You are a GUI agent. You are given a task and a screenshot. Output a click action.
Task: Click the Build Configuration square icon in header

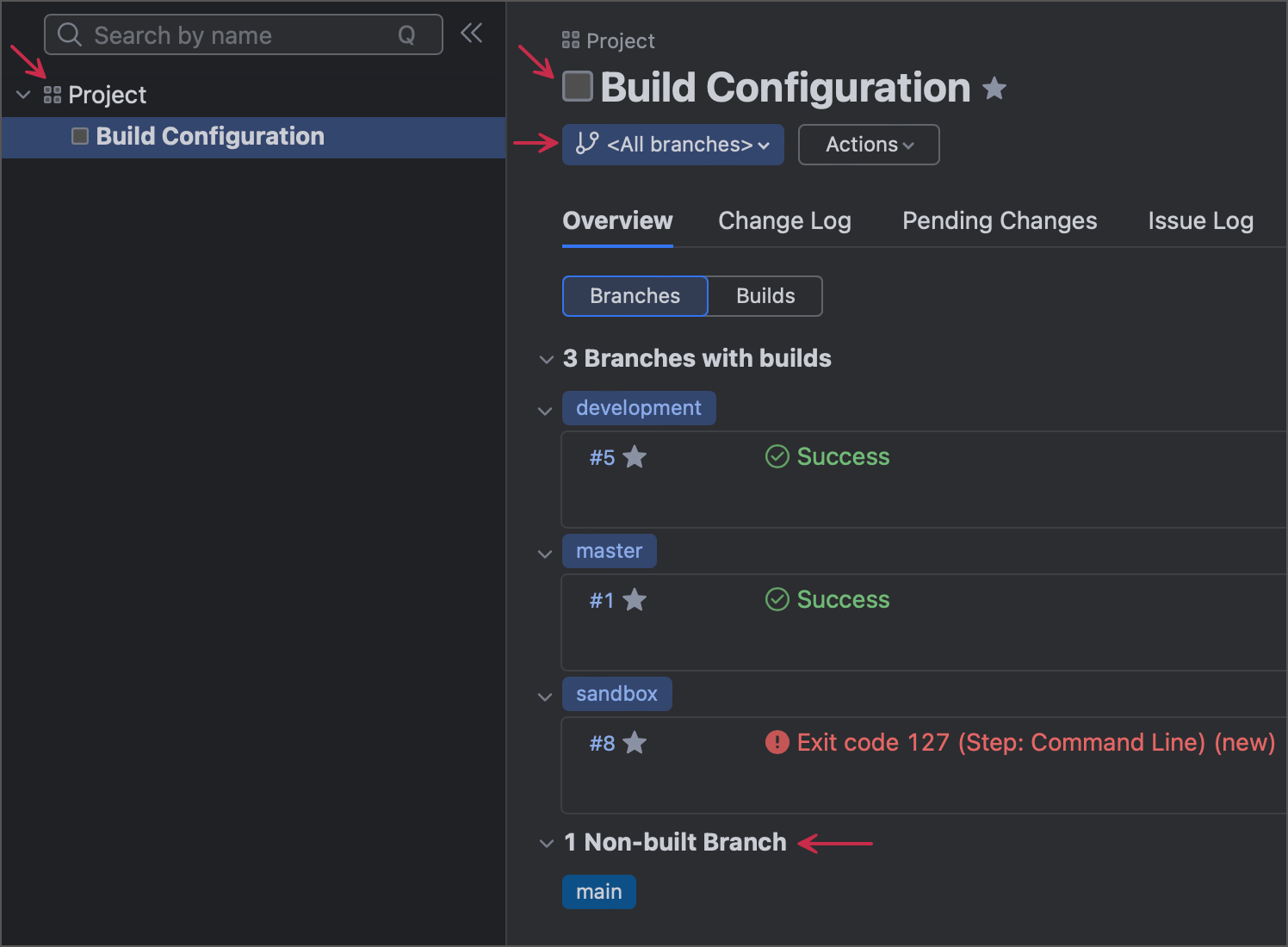(577, 85)
